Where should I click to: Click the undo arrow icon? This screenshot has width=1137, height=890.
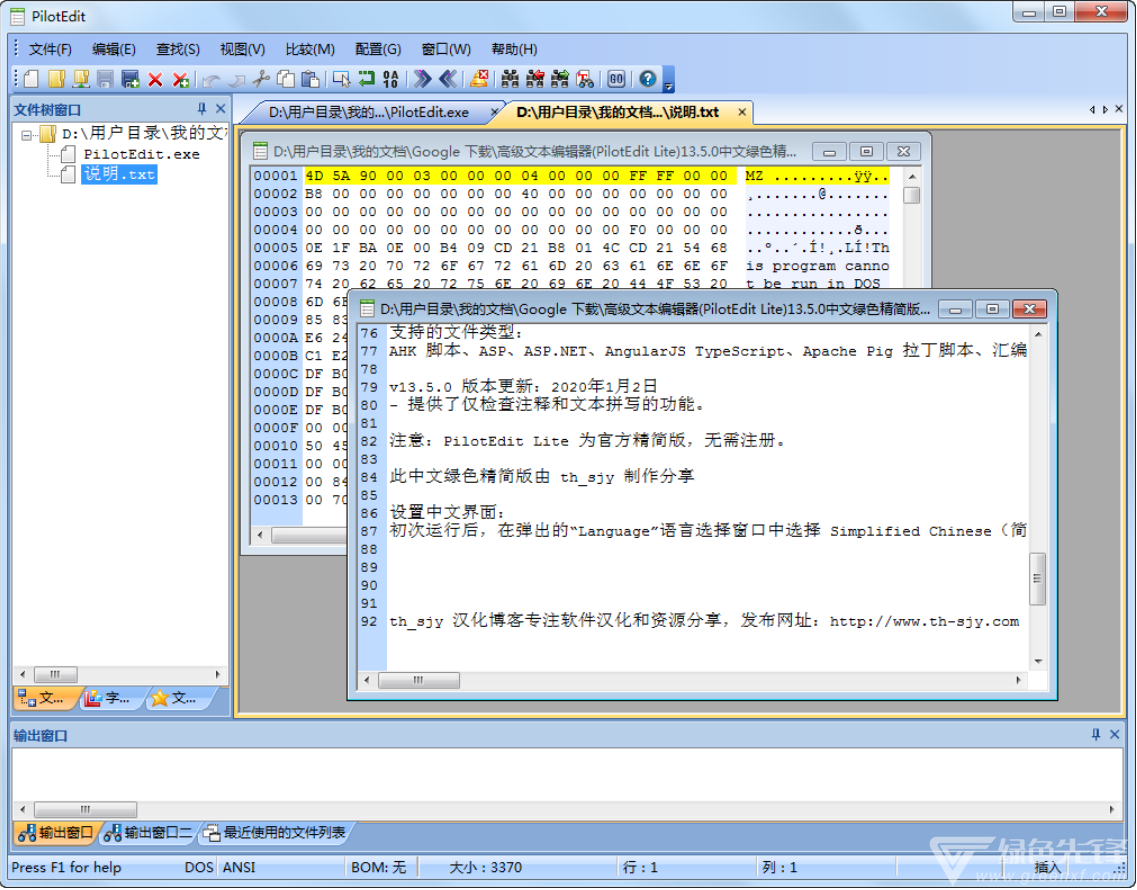(211, 79)
